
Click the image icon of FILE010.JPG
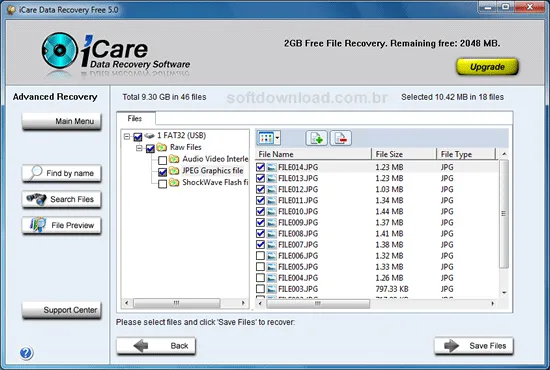tap(271, 211)
